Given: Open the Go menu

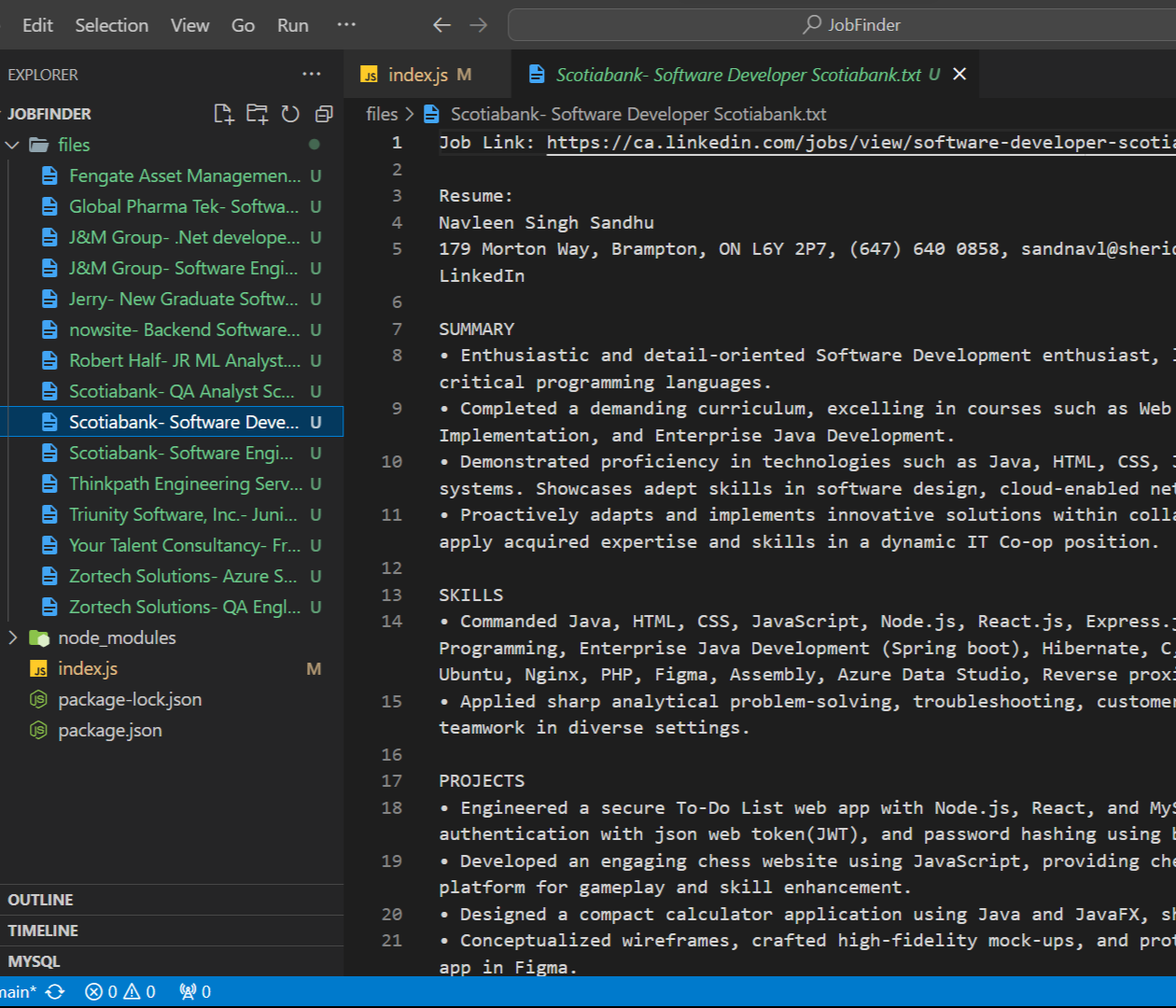Looking at the screenshot, I should [243, 25].
